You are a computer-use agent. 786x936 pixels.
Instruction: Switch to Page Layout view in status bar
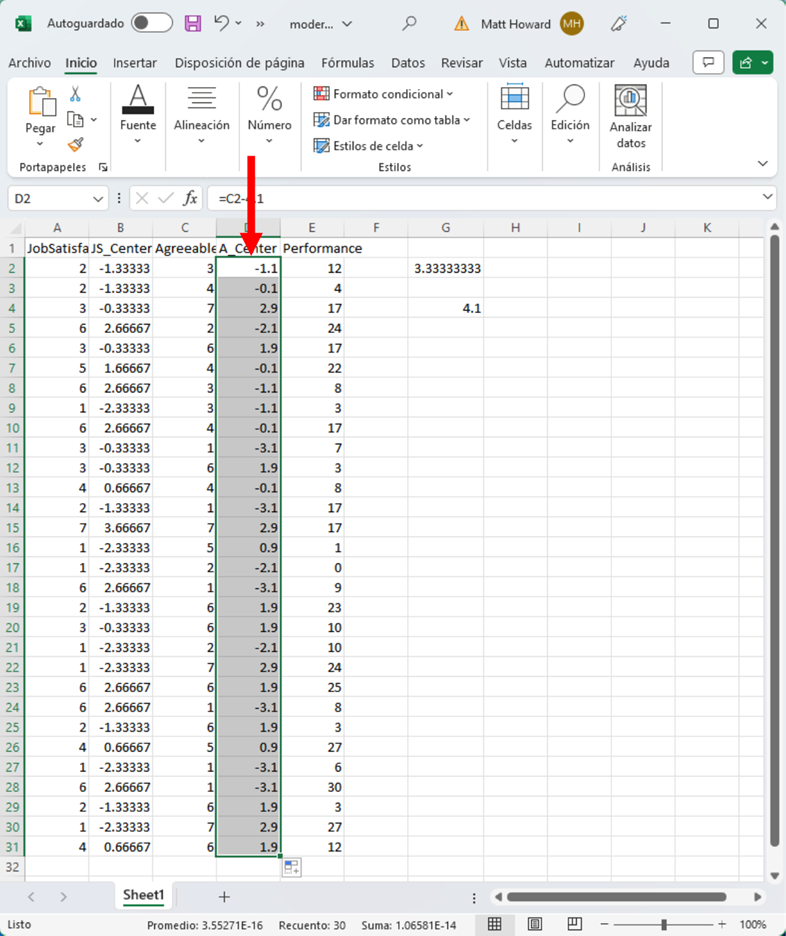point(535,924)
